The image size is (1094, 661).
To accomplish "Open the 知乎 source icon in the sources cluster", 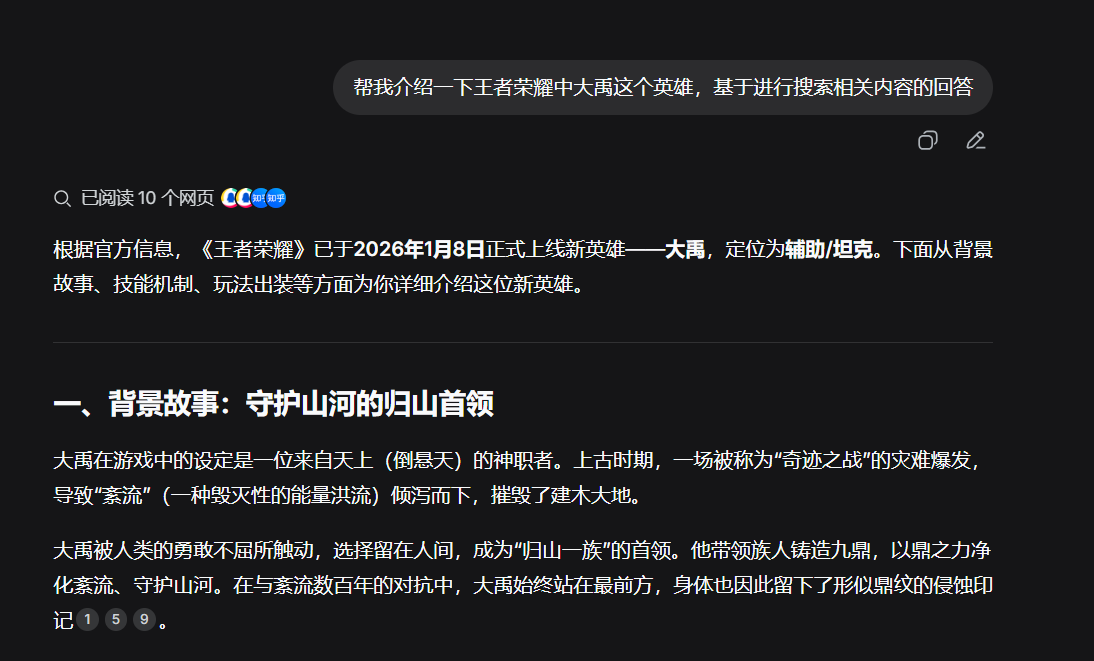I will 276,198.
